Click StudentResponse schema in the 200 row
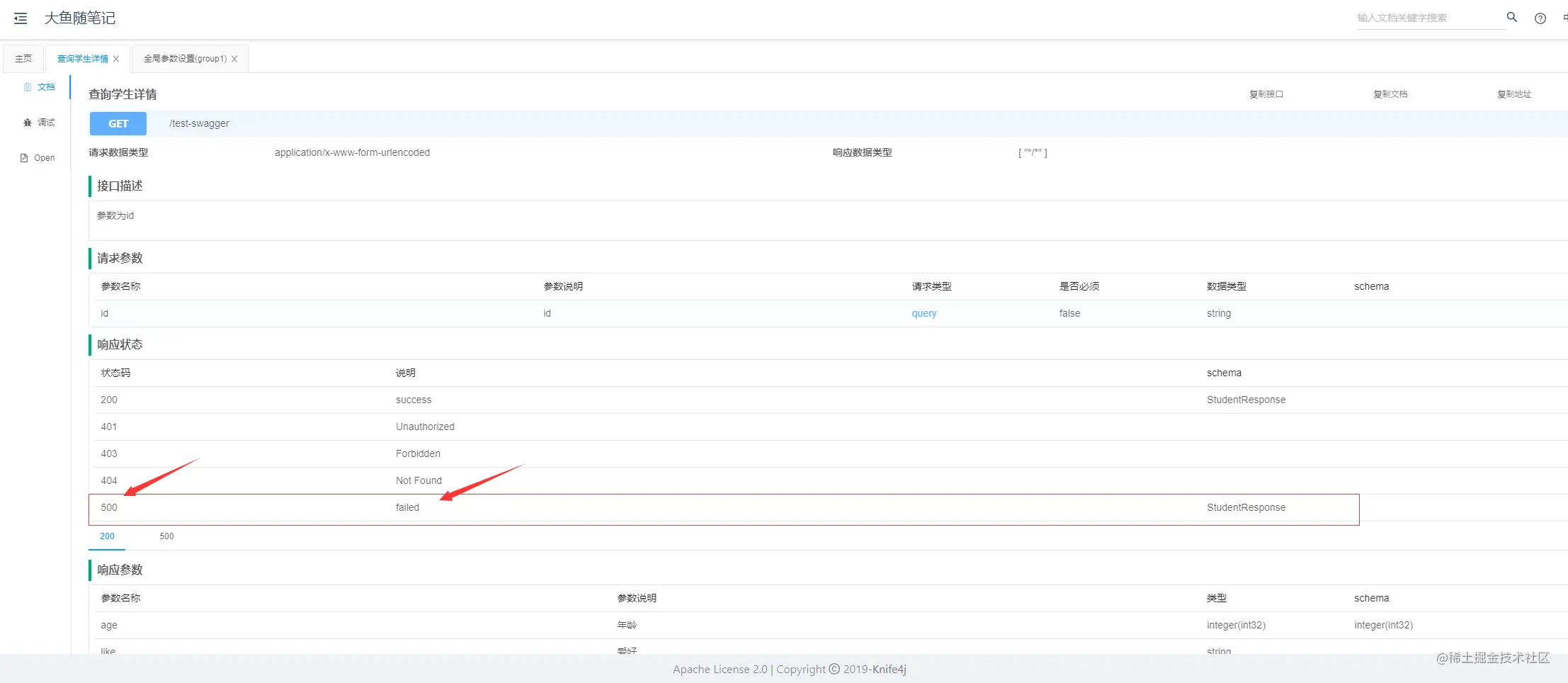This screenshot has width=1568, height=683. point(1246,400)
